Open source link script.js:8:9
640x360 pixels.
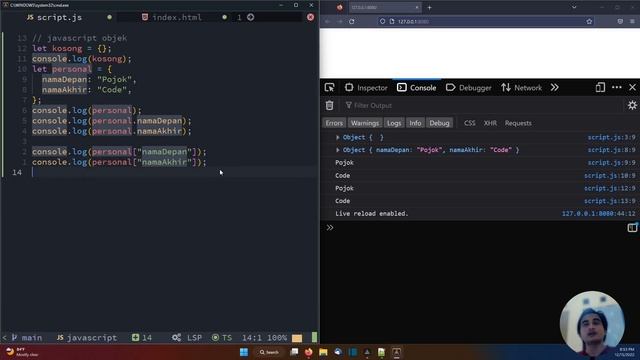pyautogui.click(x=611, y=150)
